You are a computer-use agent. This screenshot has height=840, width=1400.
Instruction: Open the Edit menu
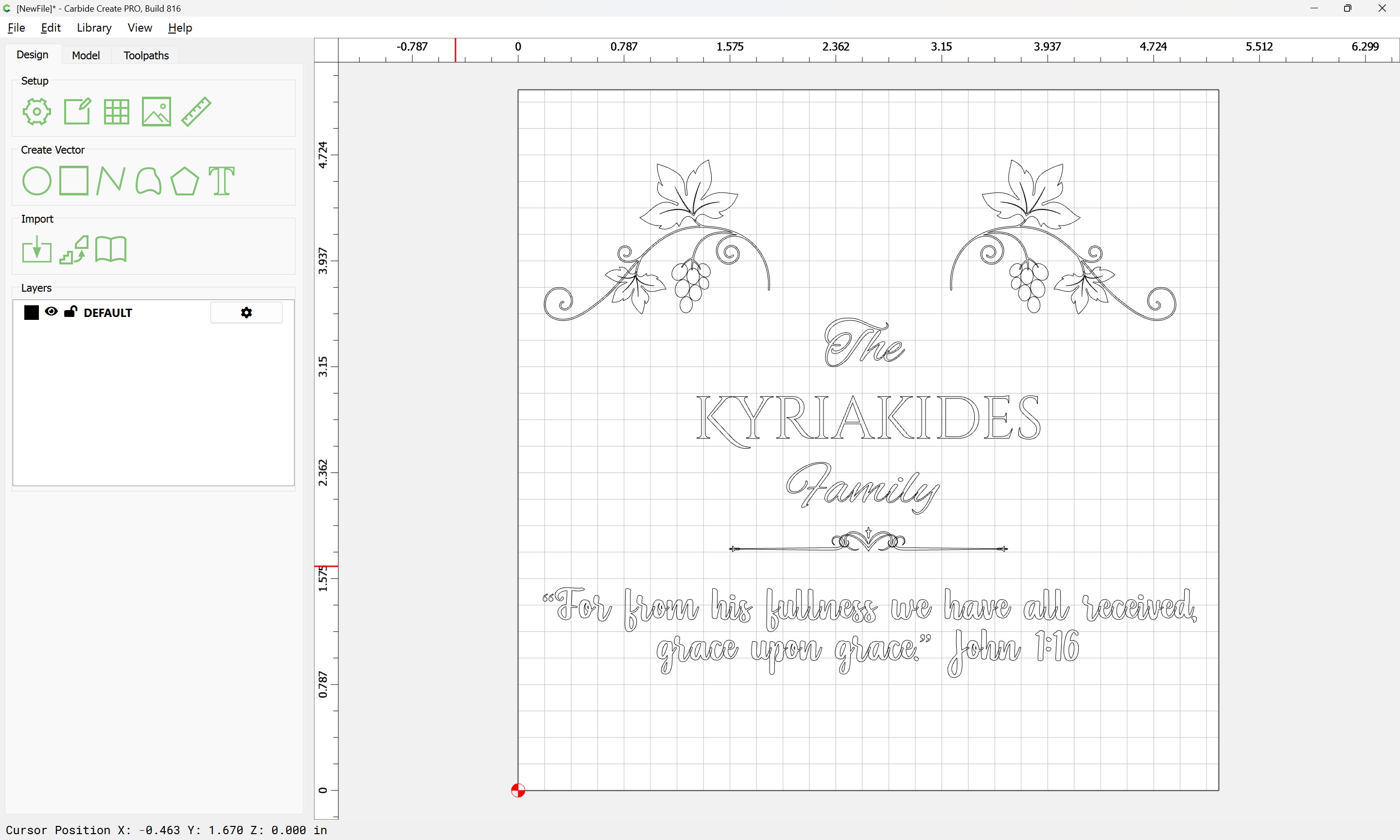click(51, 28)
